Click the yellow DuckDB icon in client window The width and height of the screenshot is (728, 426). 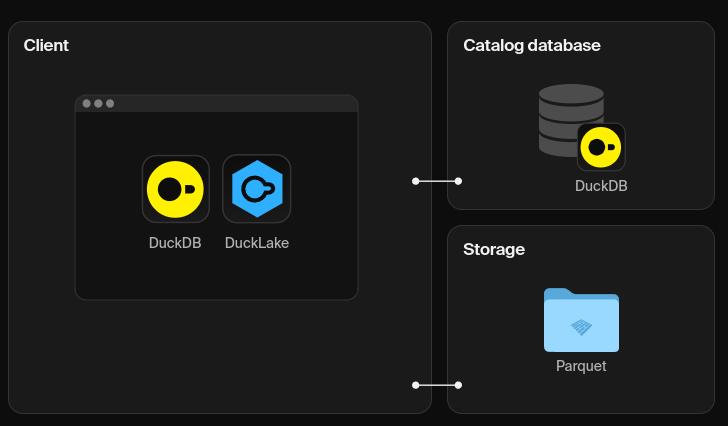pyautogui.click(x=176, y=189)
